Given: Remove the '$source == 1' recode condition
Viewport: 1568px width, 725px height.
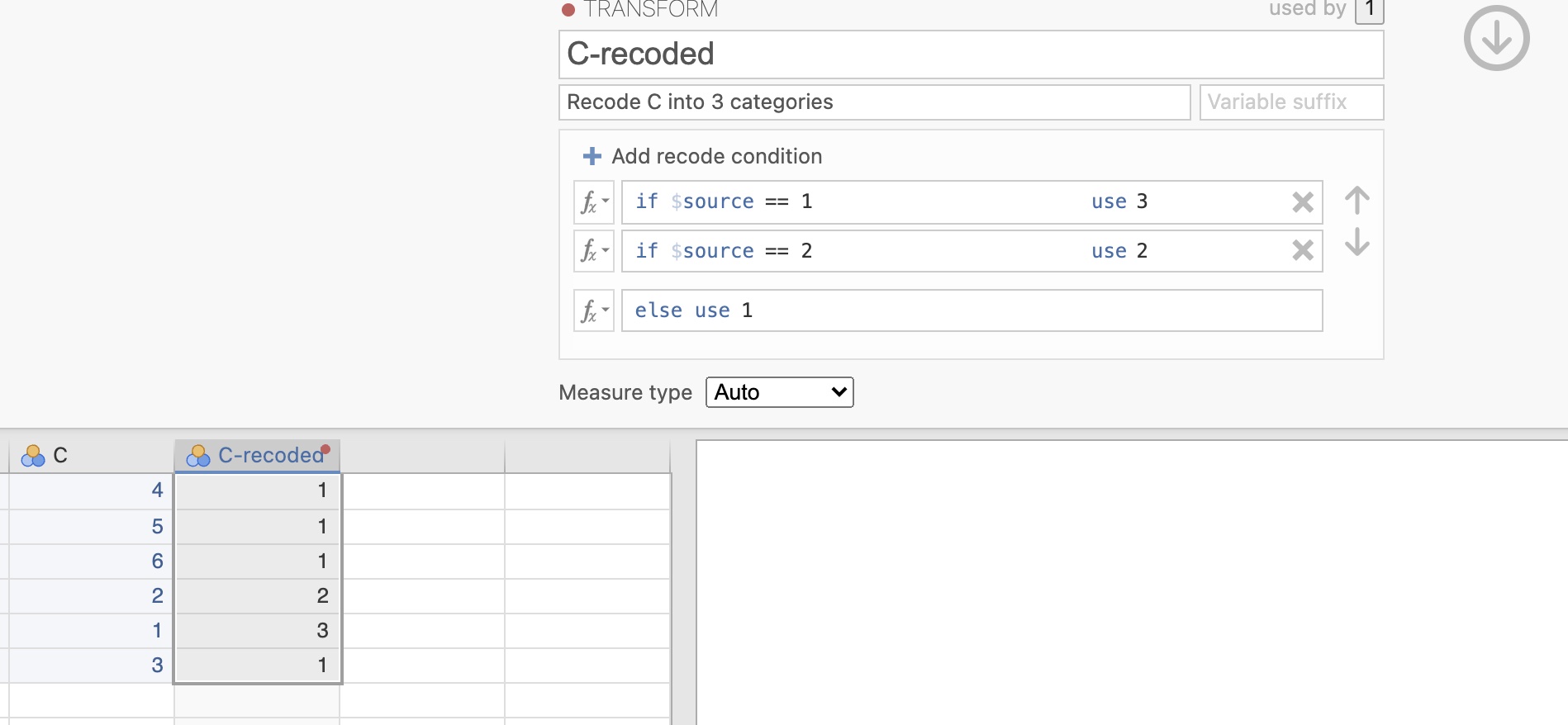Looking at the screenshot, I should tap(1302, 202).
